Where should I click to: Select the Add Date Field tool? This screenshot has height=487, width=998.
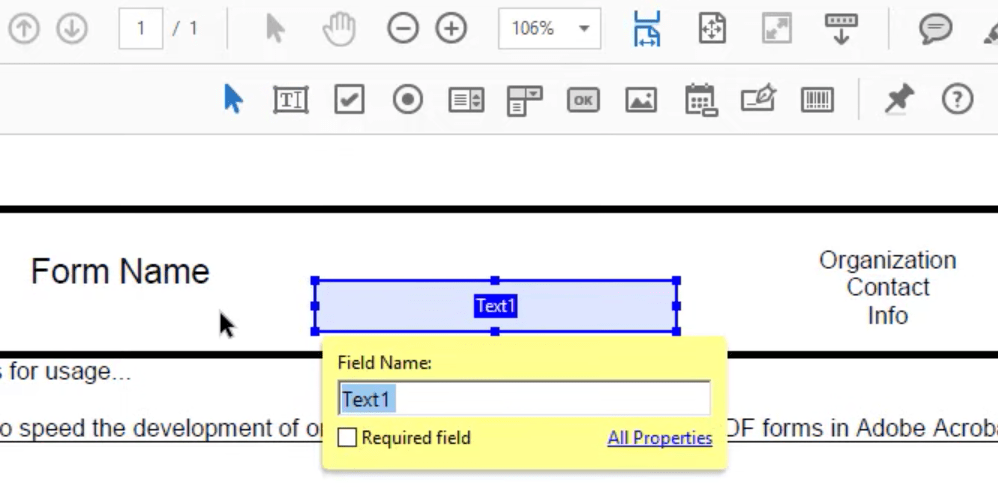pyautogui.click(x=700, y=99)
